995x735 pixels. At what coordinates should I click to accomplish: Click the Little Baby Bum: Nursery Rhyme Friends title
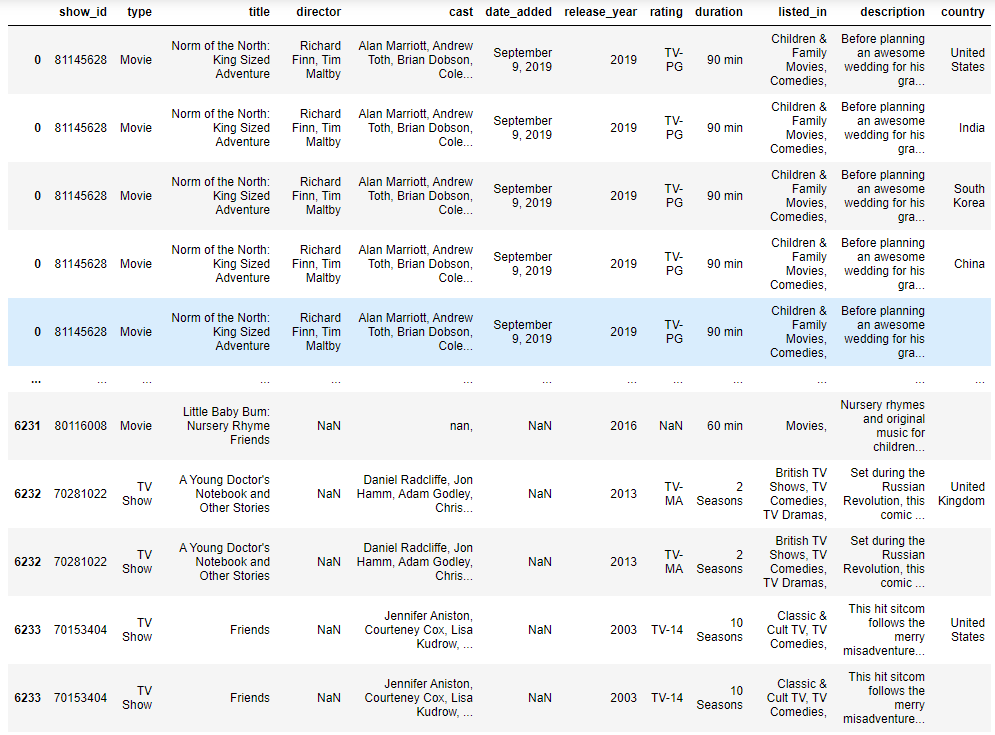coord(226,425)
